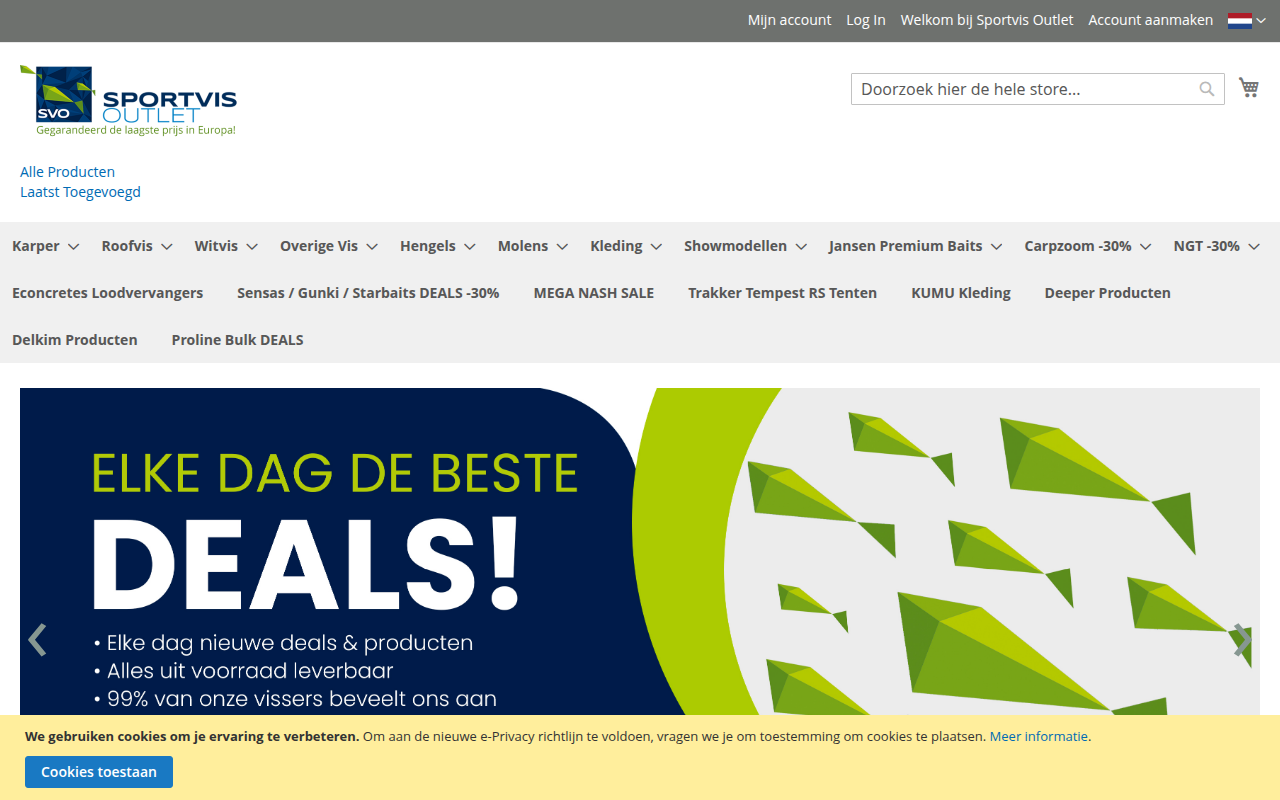This screenshot has height=800, width=1280.
Task: Click the Account aanmaken link
Action: click(1151, 20)
